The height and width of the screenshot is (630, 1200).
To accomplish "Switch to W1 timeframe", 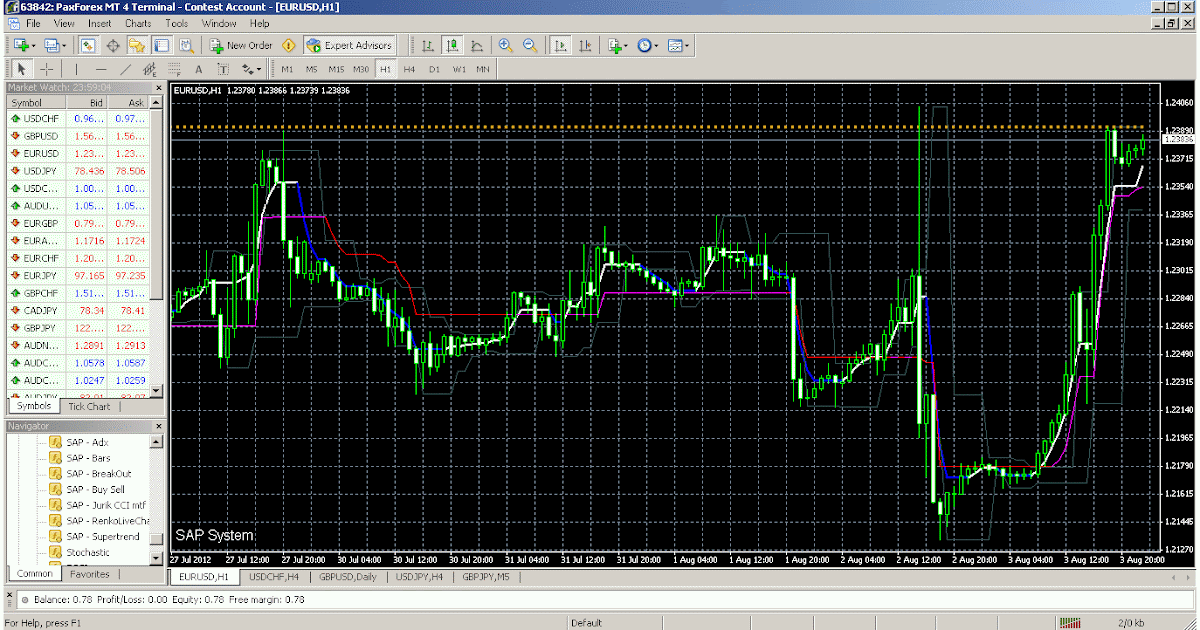I will click(459, 69).
